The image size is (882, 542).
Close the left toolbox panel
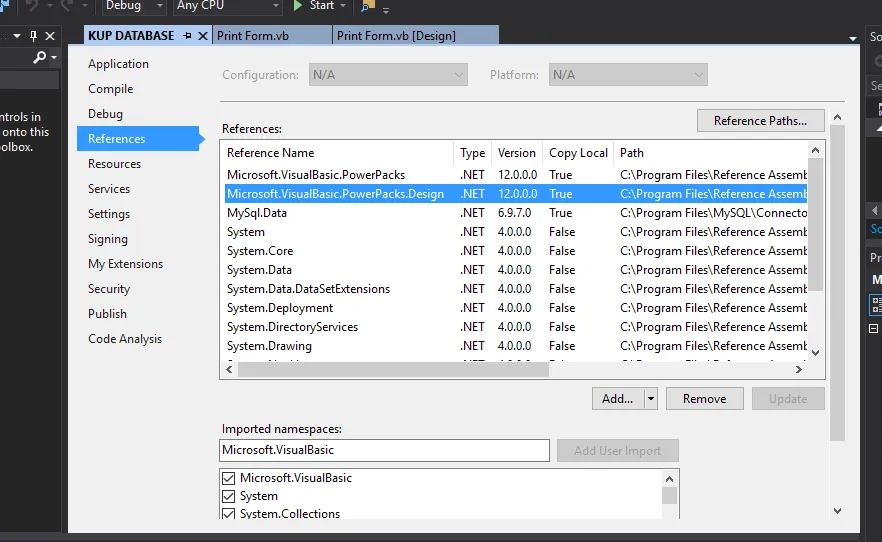[50, 36]
